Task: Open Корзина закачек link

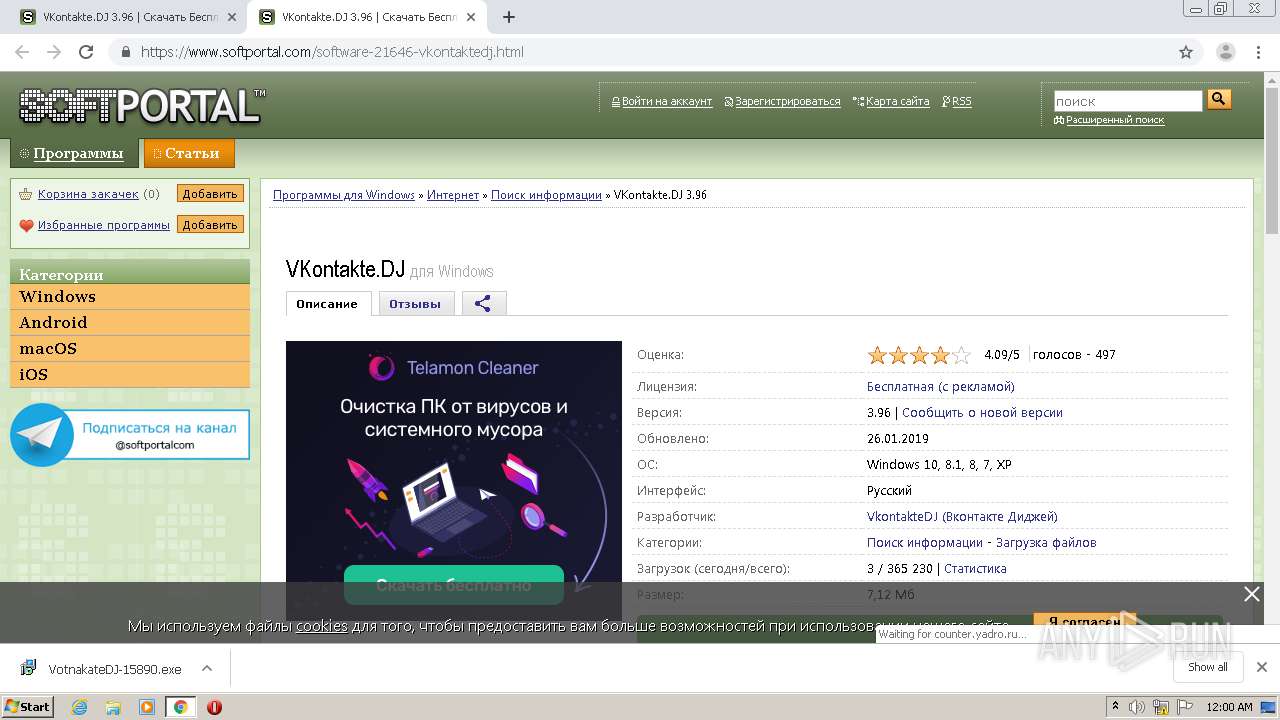Action: pos(88,194)
